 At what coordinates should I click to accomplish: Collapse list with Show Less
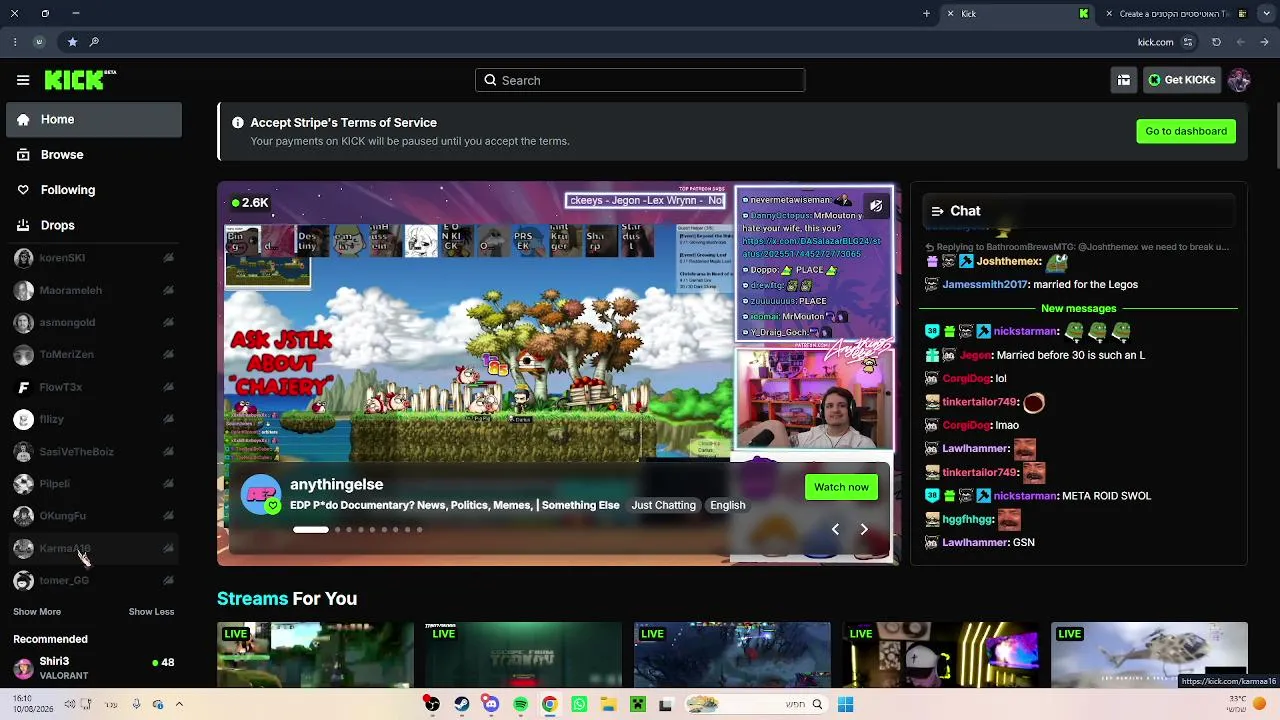click(x=151, y=612)
